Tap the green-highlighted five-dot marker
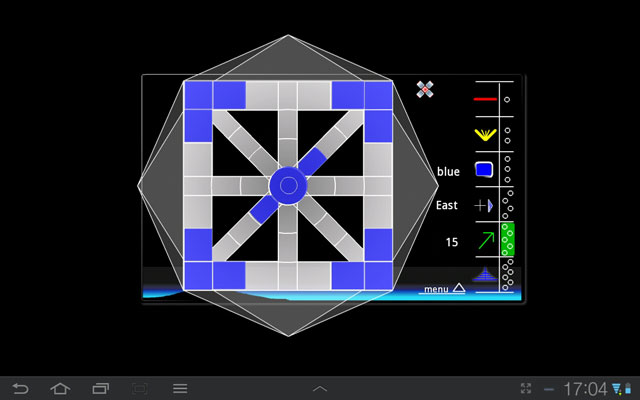640x400 pixels. 508,239
